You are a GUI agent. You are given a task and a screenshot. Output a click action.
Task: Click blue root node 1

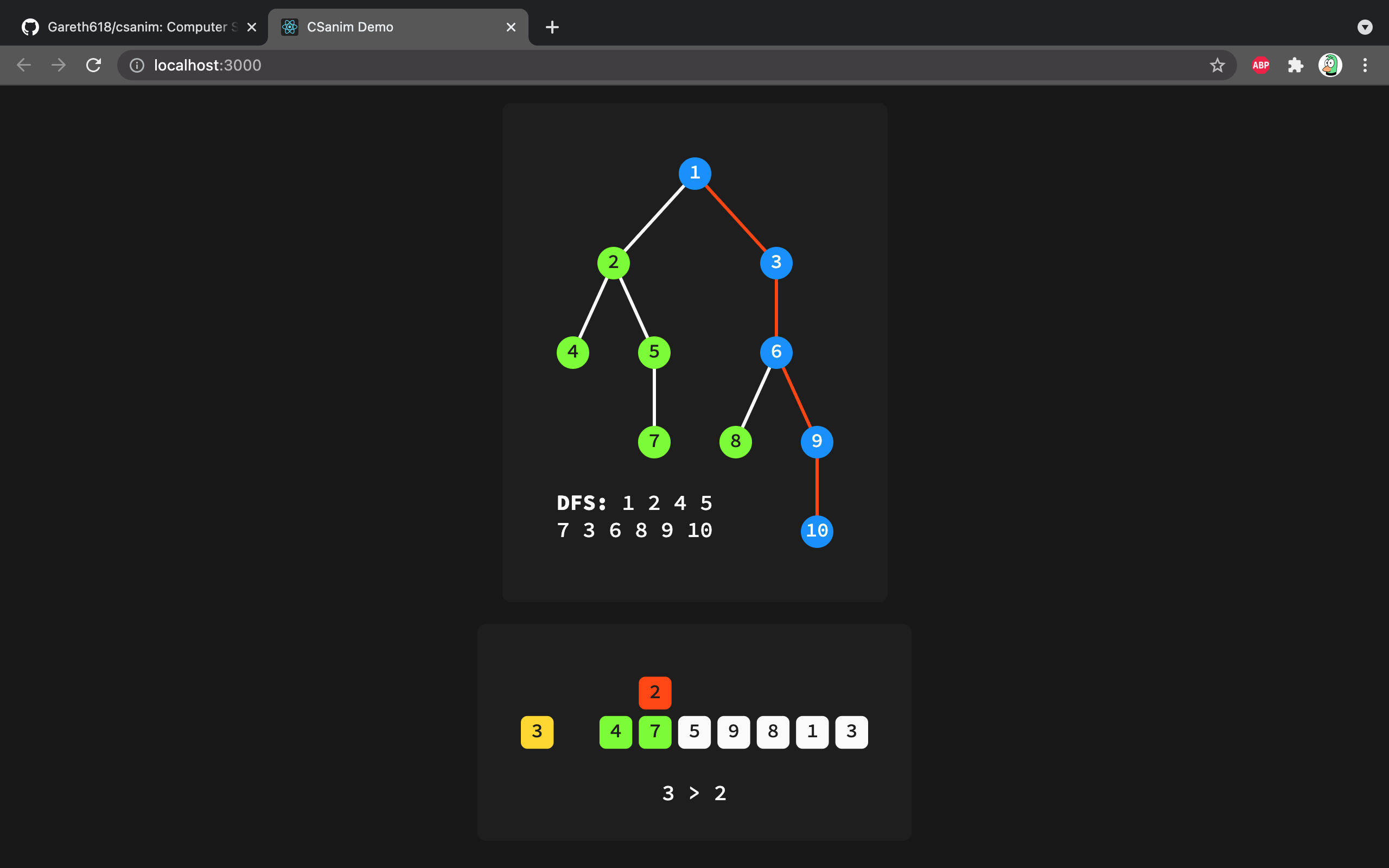point(694,173)
